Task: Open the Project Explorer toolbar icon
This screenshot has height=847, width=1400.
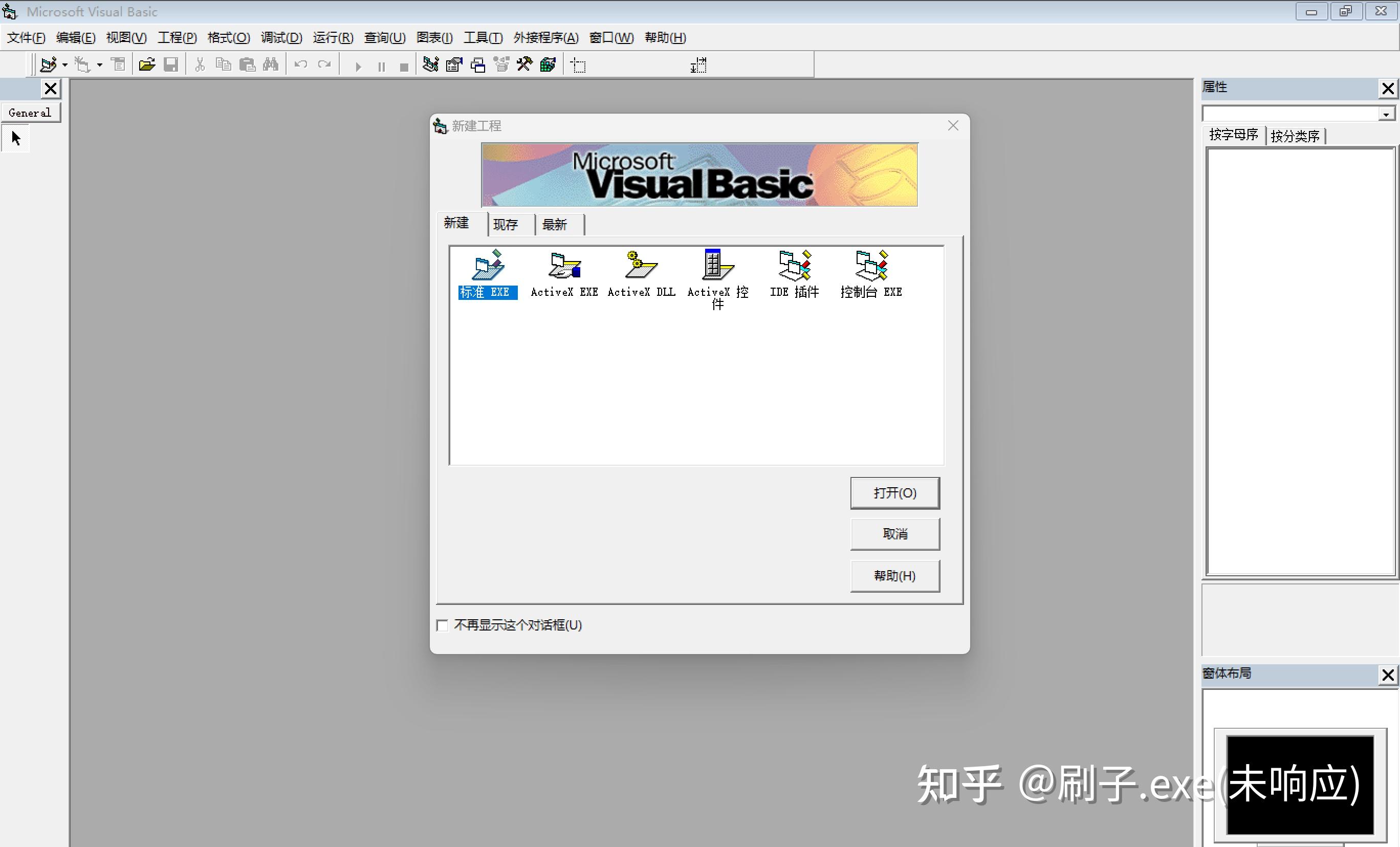Action: coord(431,65)
